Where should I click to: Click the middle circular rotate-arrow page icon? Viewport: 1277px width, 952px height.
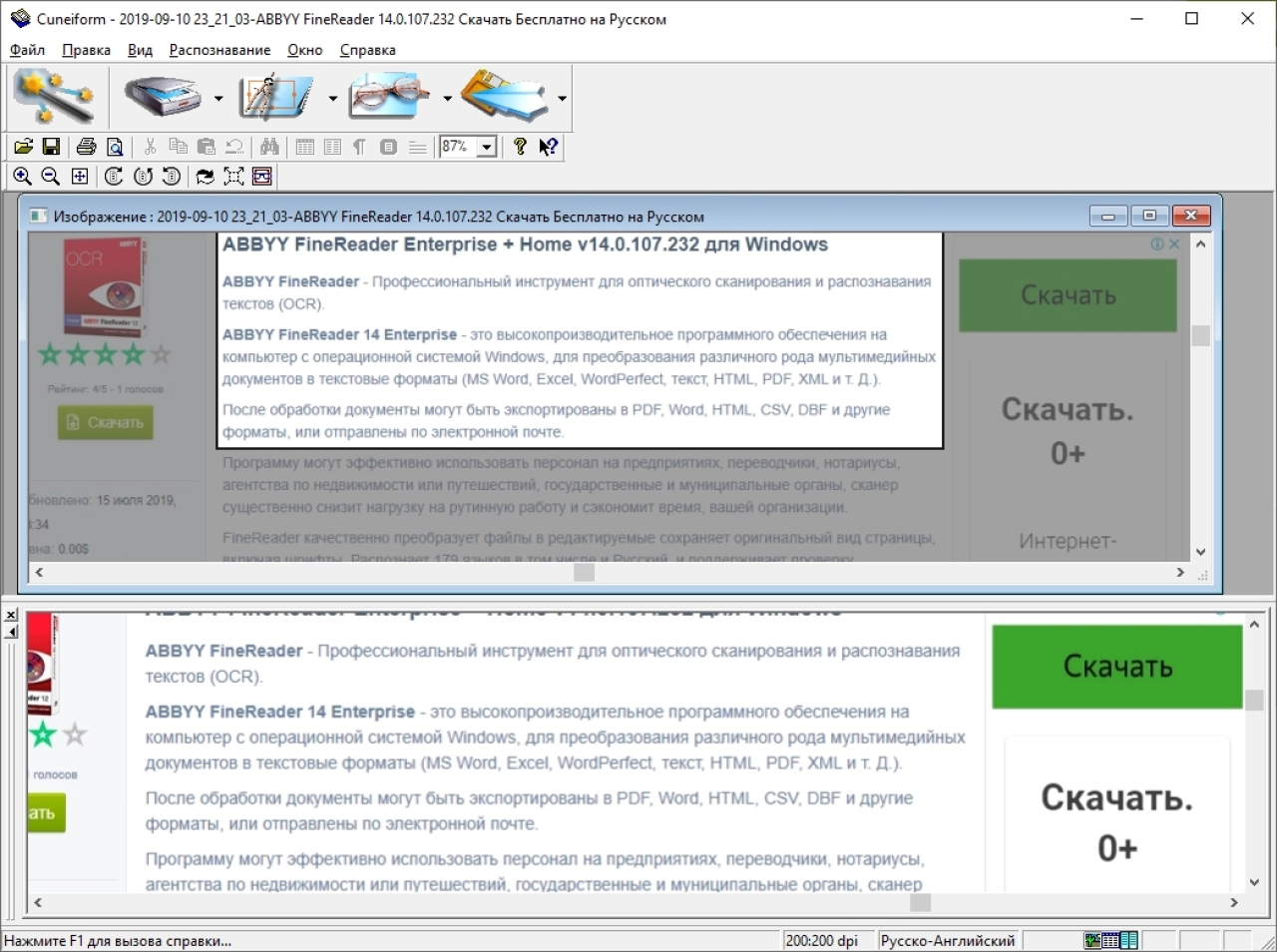[x=143, y=177]
